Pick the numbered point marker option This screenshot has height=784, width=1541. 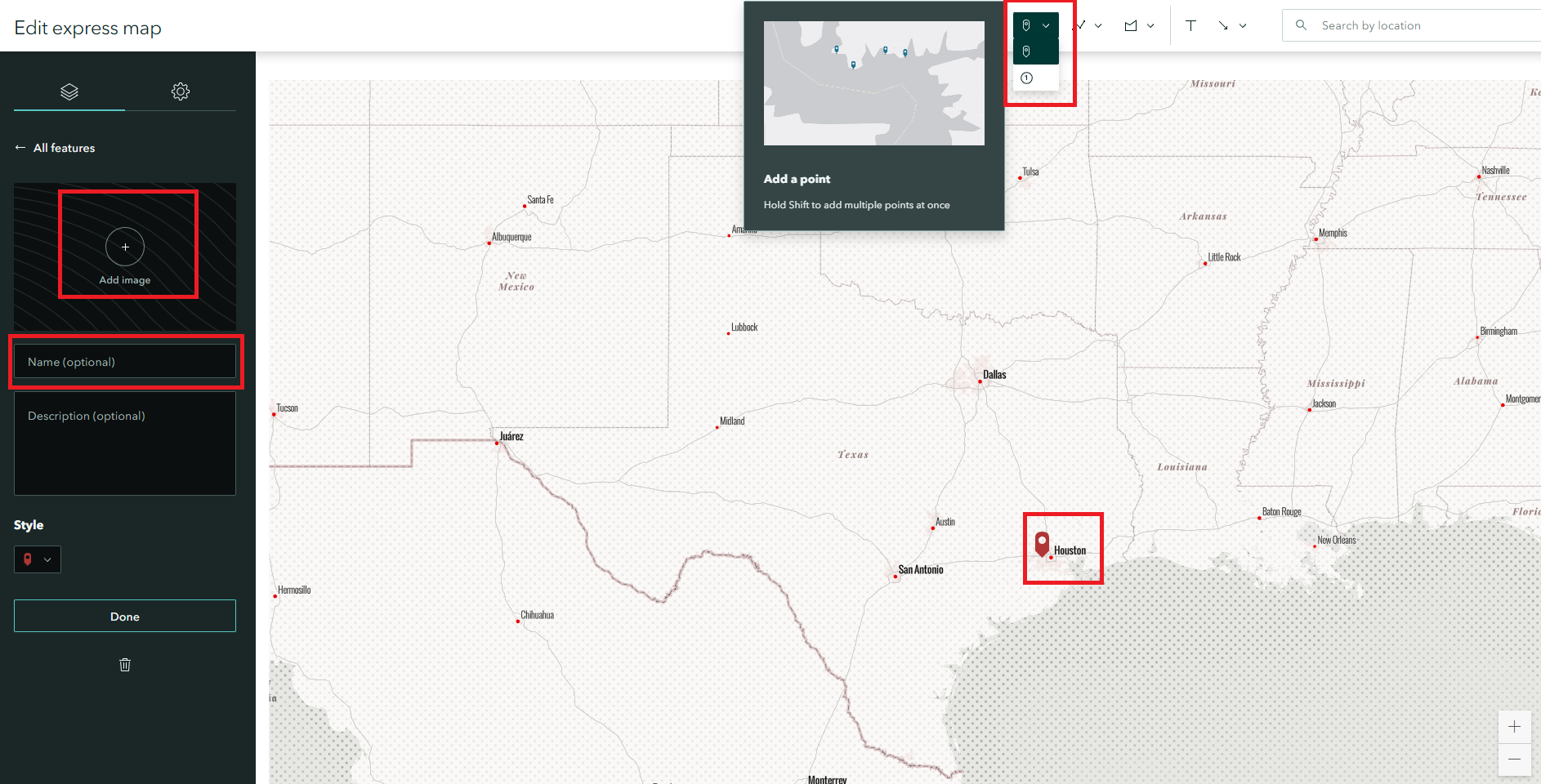tap(1027, 78)
